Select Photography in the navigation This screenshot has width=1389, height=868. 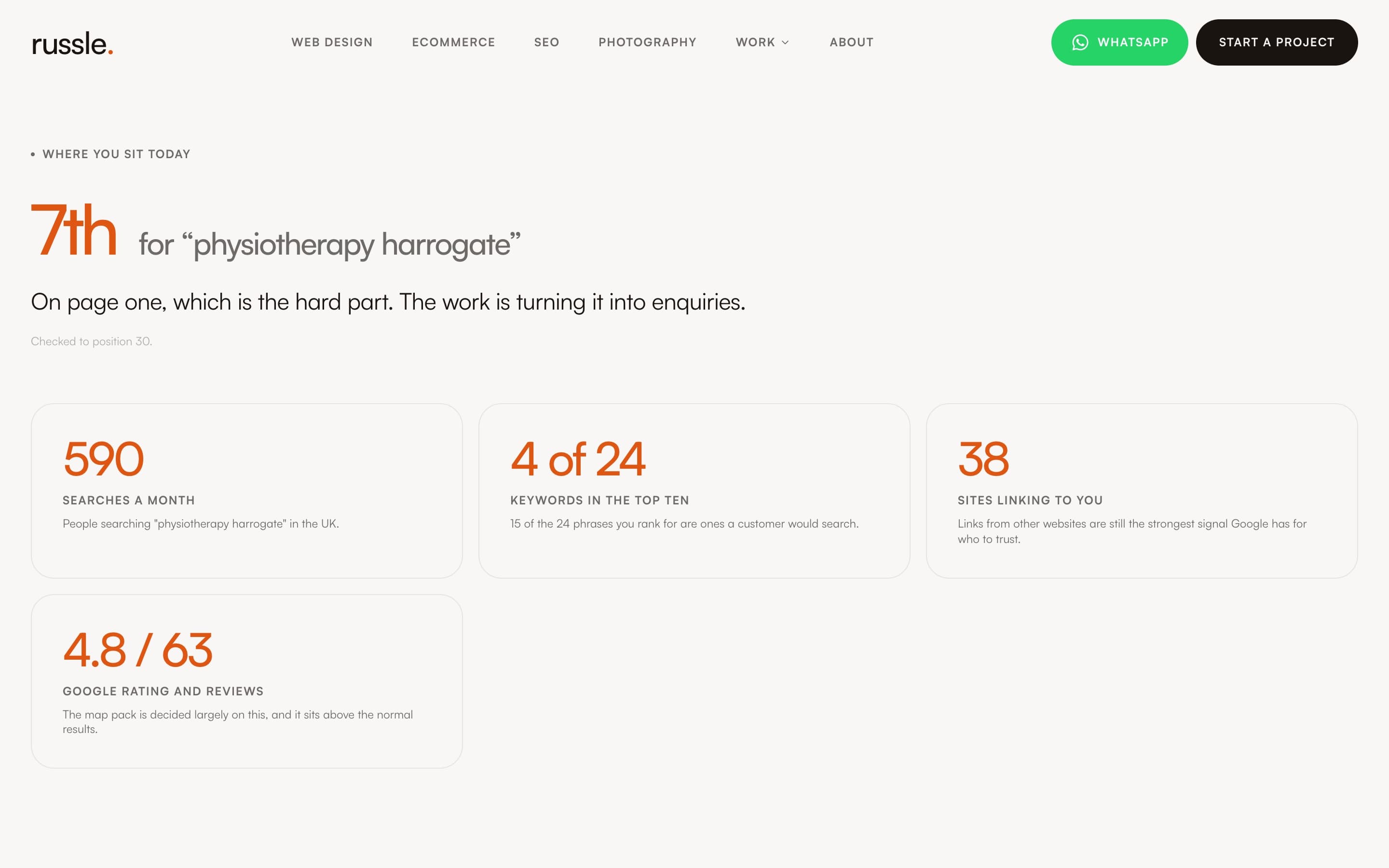coord(647,42)
